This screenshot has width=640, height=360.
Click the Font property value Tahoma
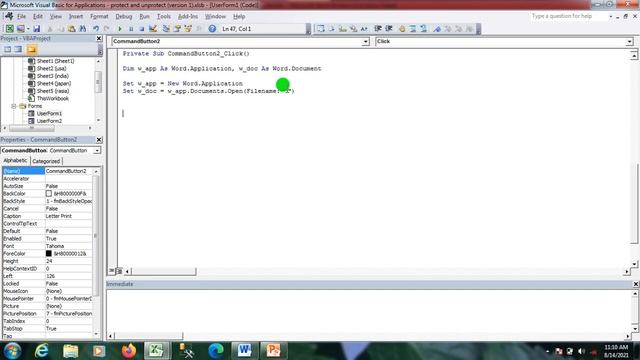click(55, 246)
